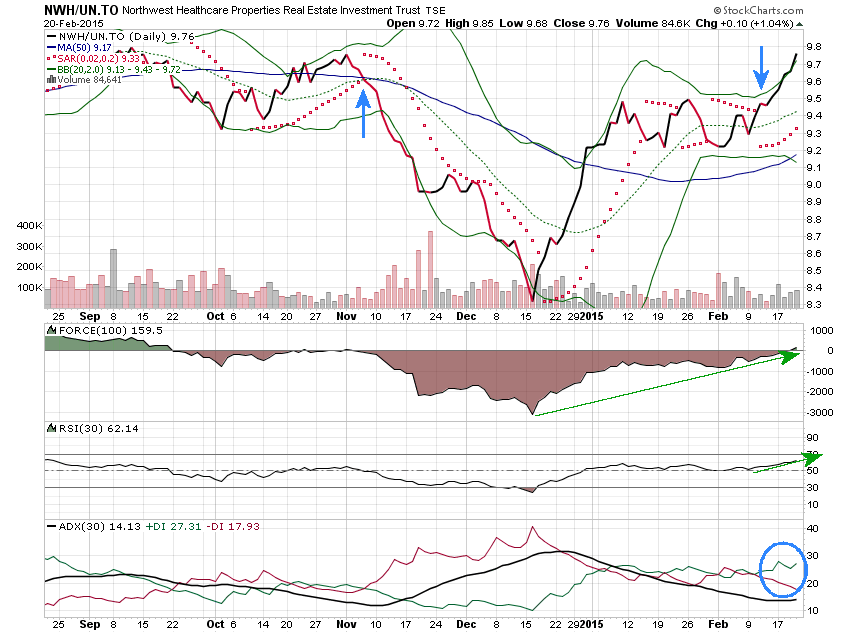
Task: Click the FORCE(100) 159.5 panel label
Action: [110, 330]
